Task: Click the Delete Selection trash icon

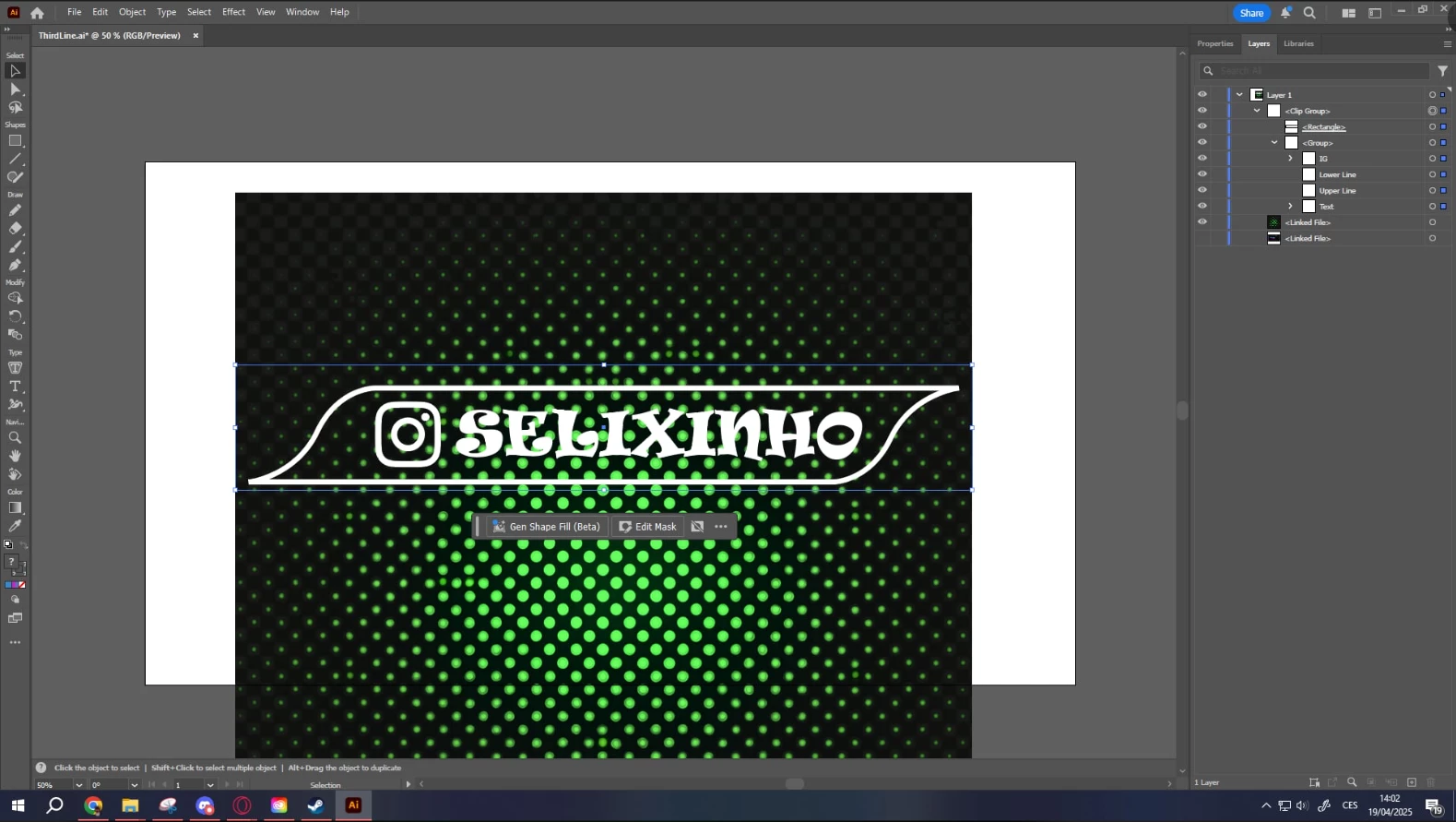Action: coord(1431,782)
